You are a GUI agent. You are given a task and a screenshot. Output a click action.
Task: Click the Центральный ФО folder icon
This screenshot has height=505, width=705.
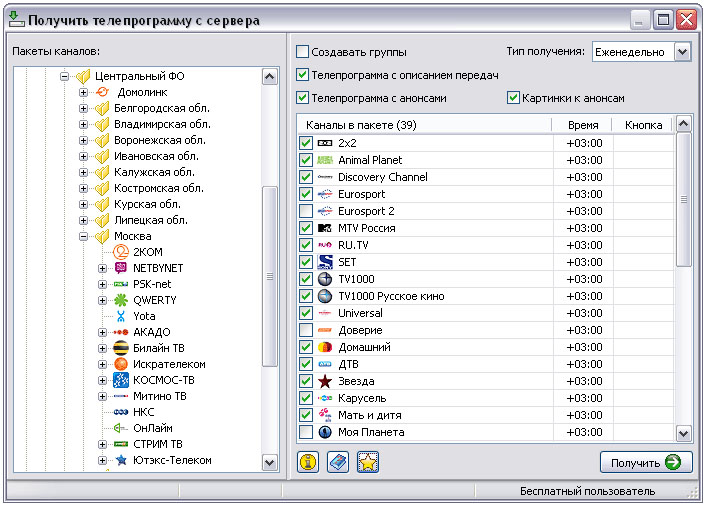pyautogui.click(x=83, y=76)
